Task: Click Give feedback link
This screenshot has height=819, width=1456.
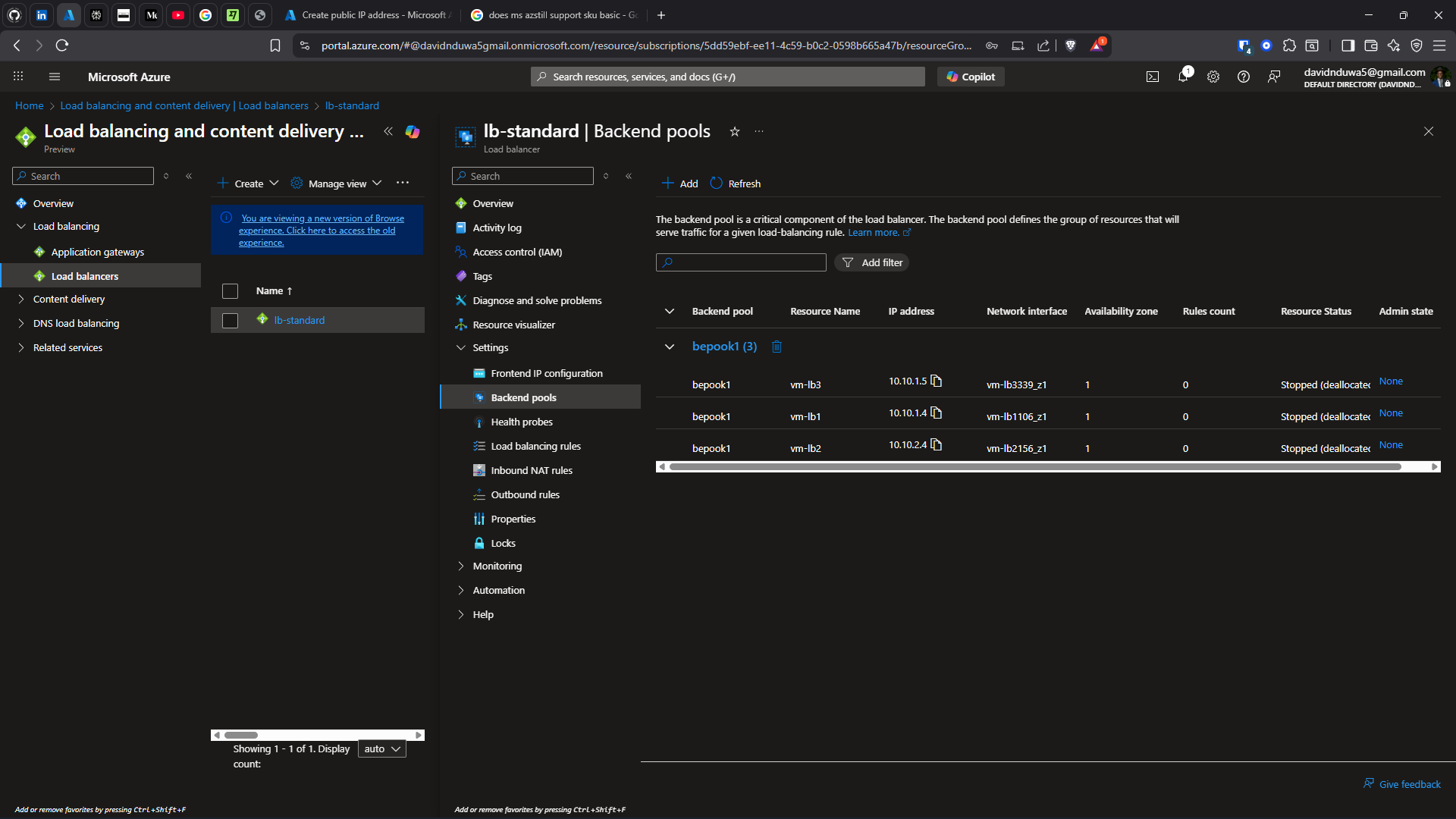Action: coord(1402,784)
